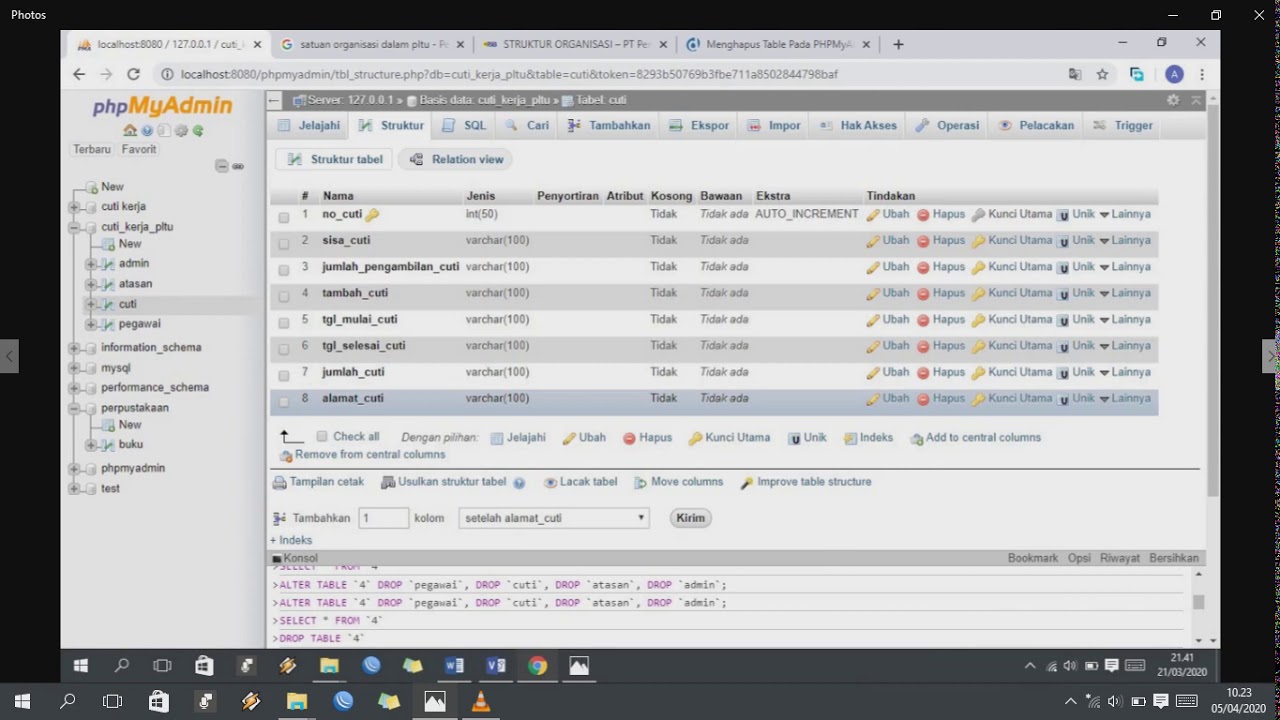Open 'setelah alamat_cuti' position dropdown
This screenshot has height=720, width=1280.
(554, 518)
